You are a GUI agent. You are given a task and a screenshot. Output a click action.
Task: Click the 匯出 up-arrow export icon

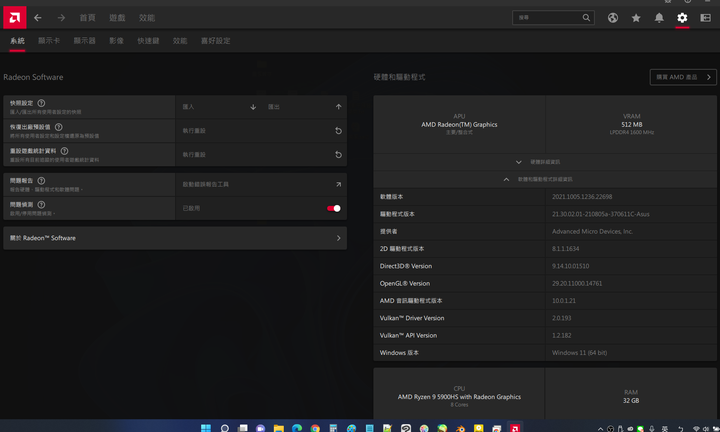[x=338, y=107]
